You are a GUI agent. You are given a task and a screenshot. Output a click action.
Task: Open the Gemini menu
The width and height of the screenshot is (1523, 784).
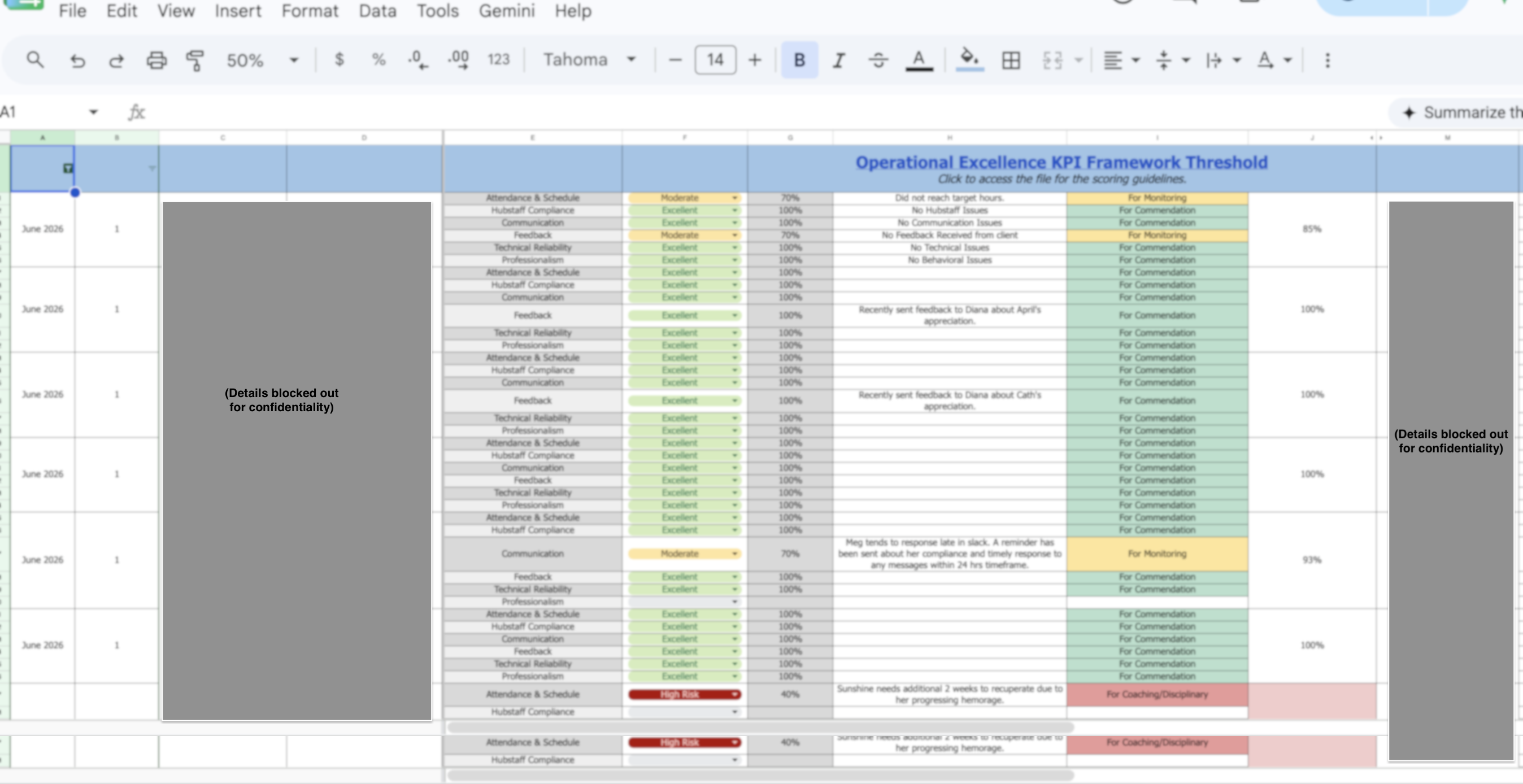click(x=507, y=11)
